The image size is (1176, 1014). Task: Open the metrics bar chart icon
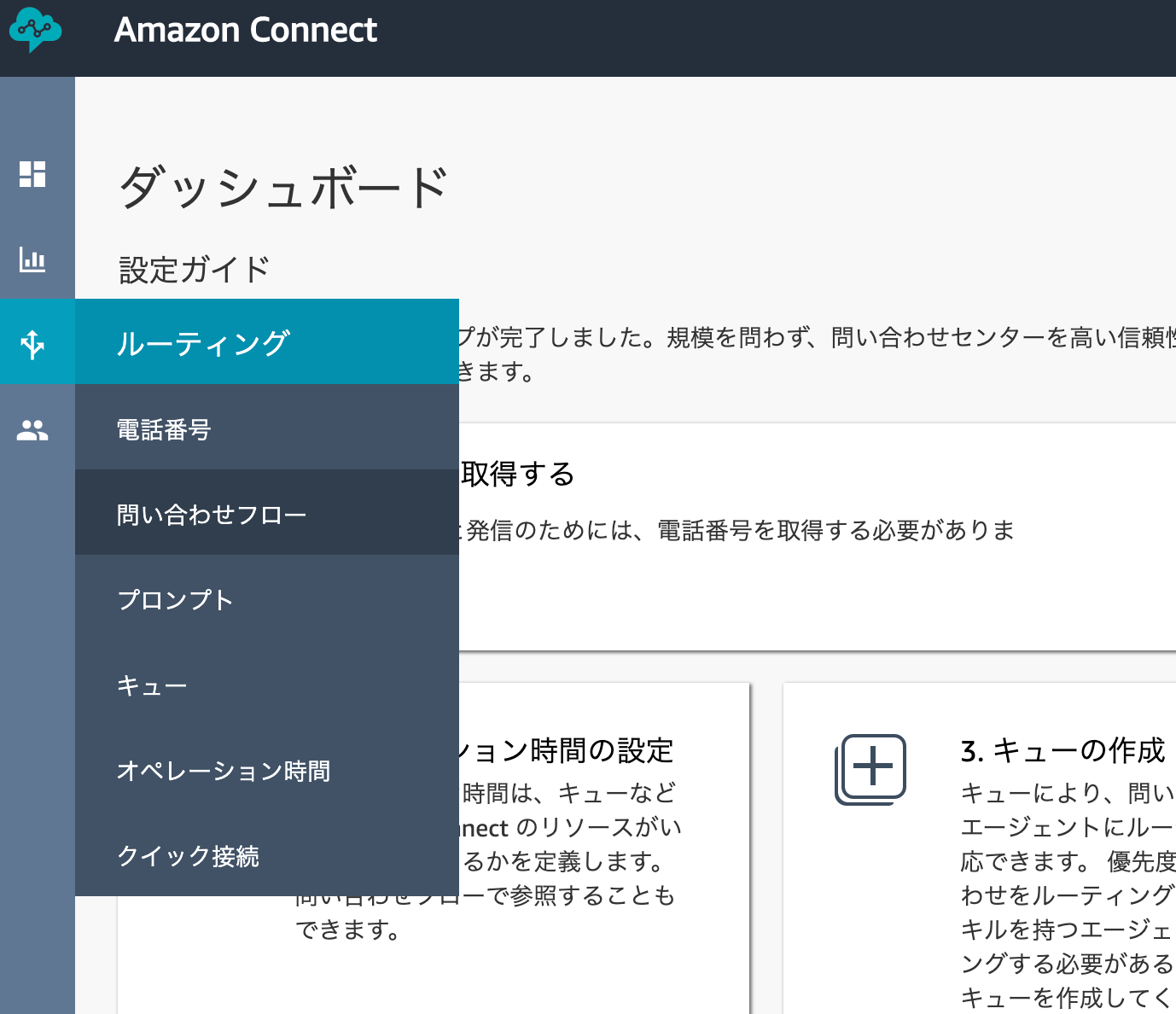(32, 259)
